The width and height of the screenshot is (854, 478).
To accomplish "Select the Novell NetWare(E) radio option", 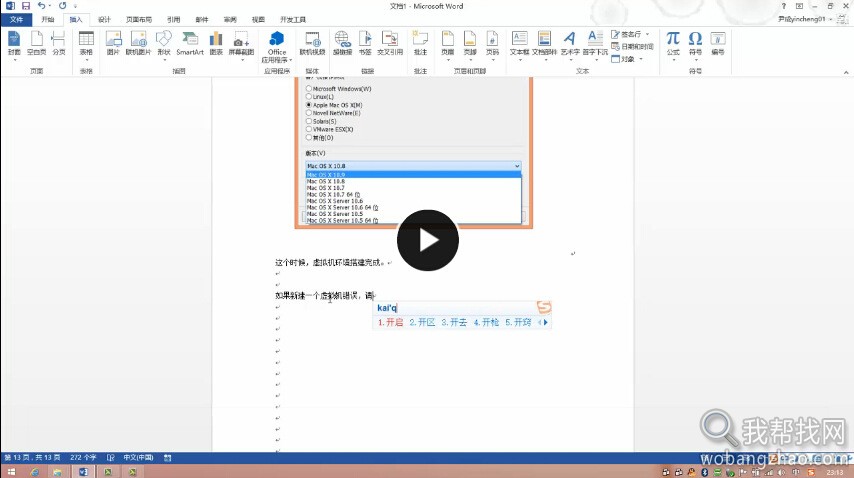I will (309, 113).
